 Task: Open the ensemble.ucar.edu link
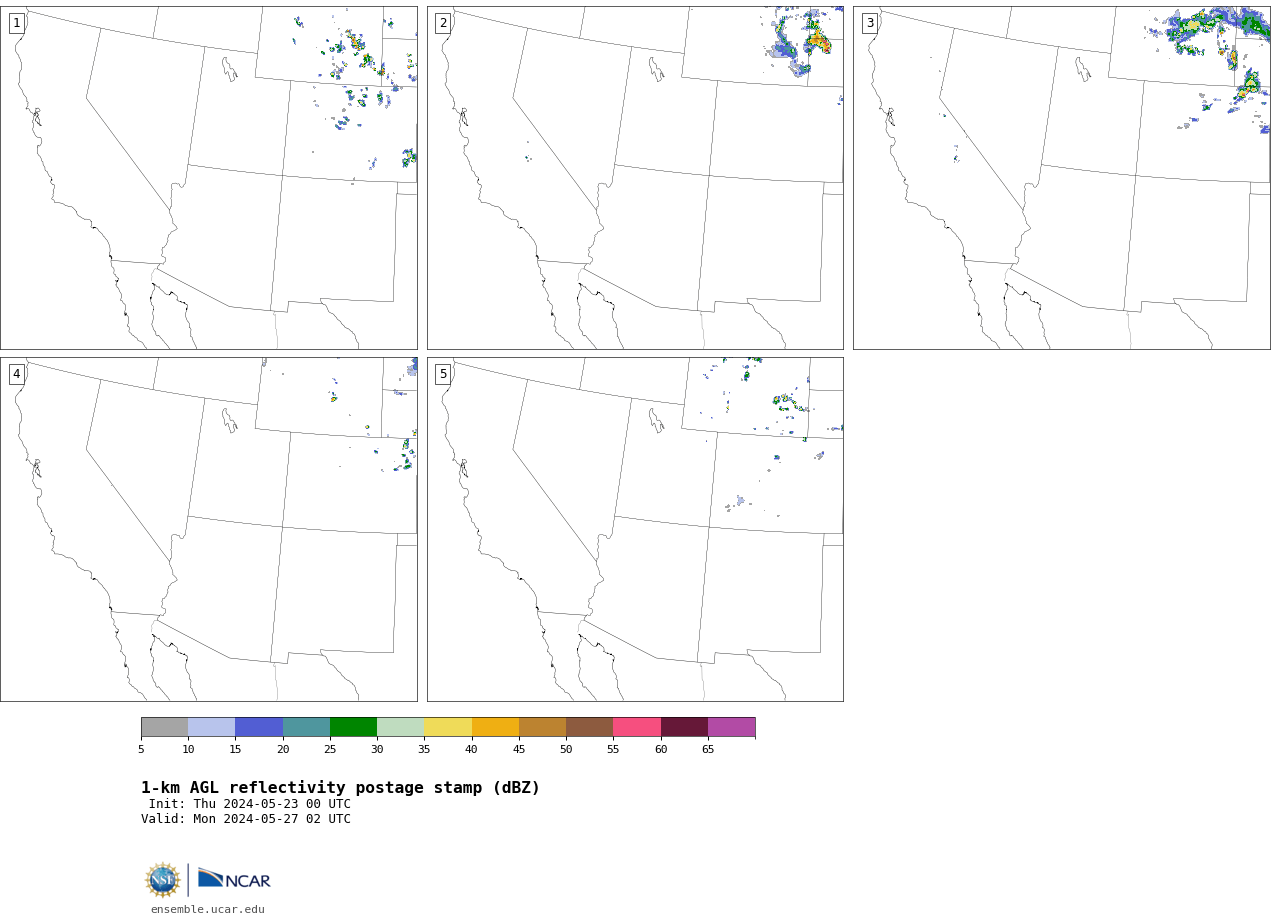click(208, 909)
